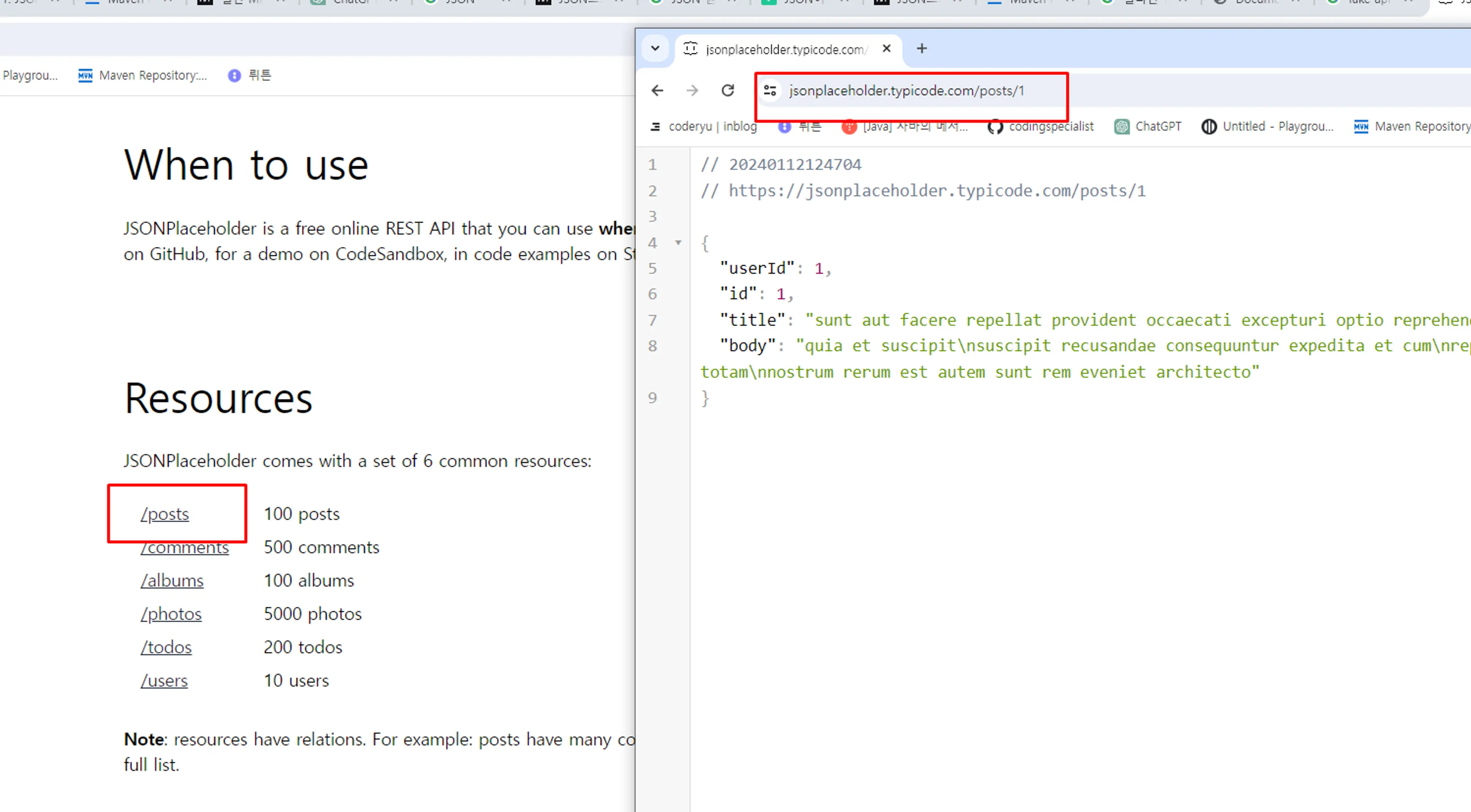Open the tab search dropdown arrow
The image size is (1471, 812).
tap(655, 49)
